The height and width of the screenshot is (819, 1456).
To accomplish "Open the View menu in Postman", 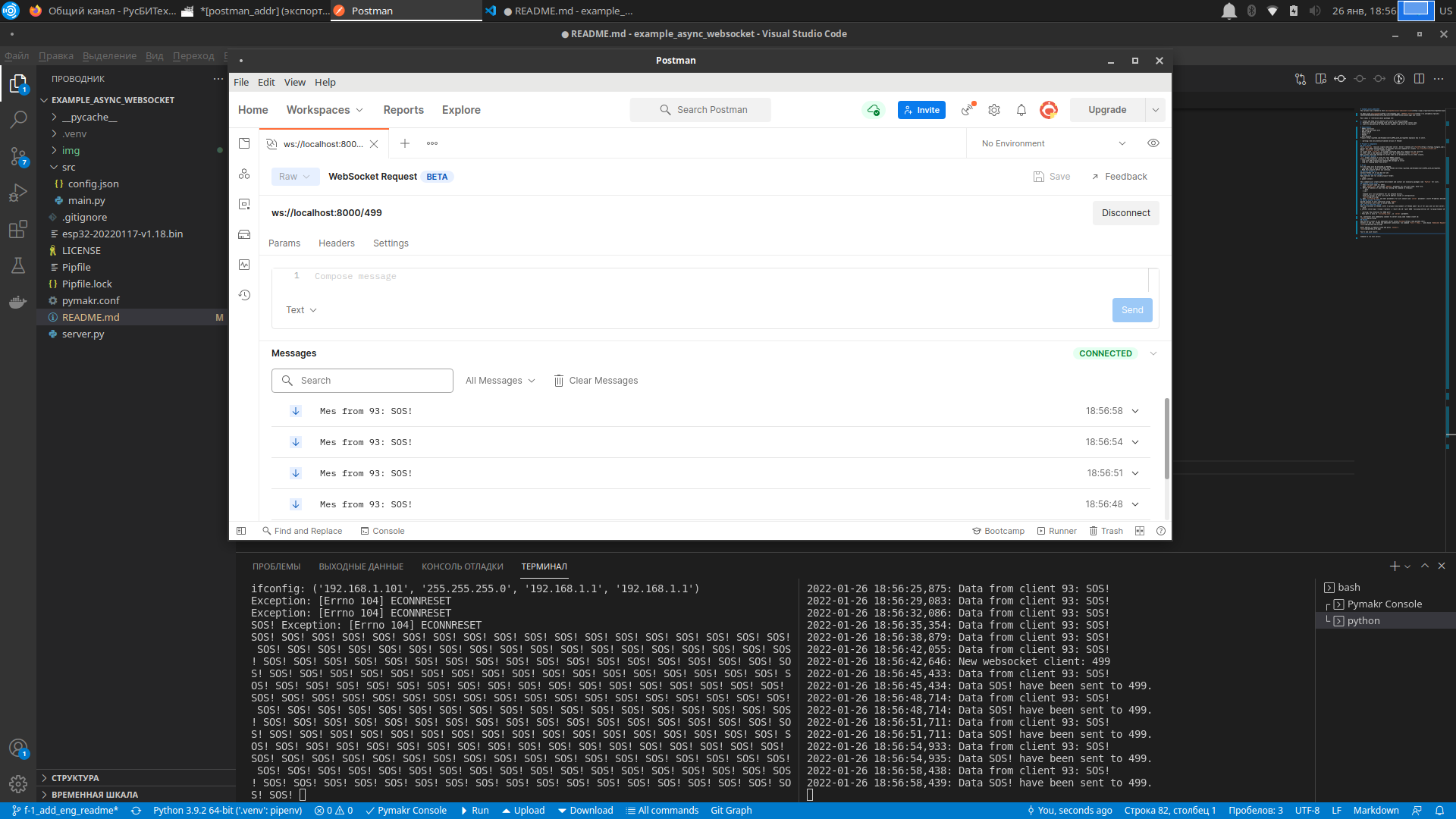I will point(294,83).
